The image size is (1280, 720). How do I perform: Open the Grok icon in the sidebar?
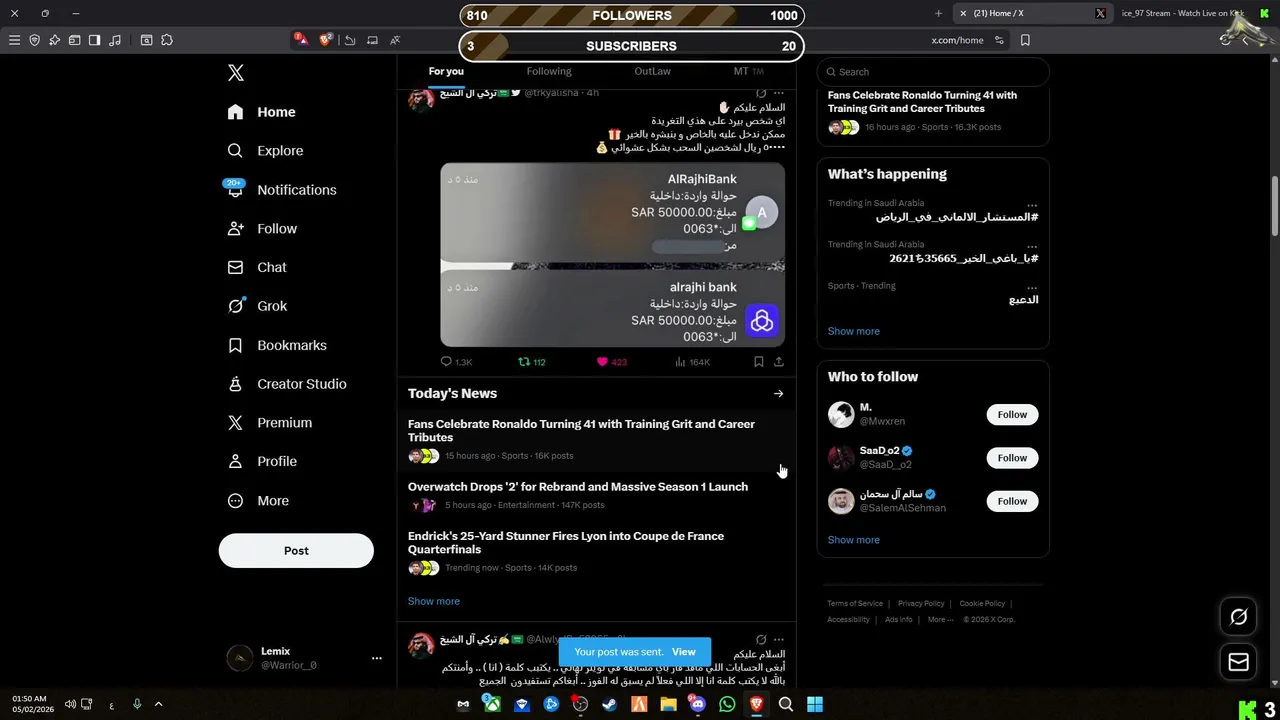coord(235,306)
